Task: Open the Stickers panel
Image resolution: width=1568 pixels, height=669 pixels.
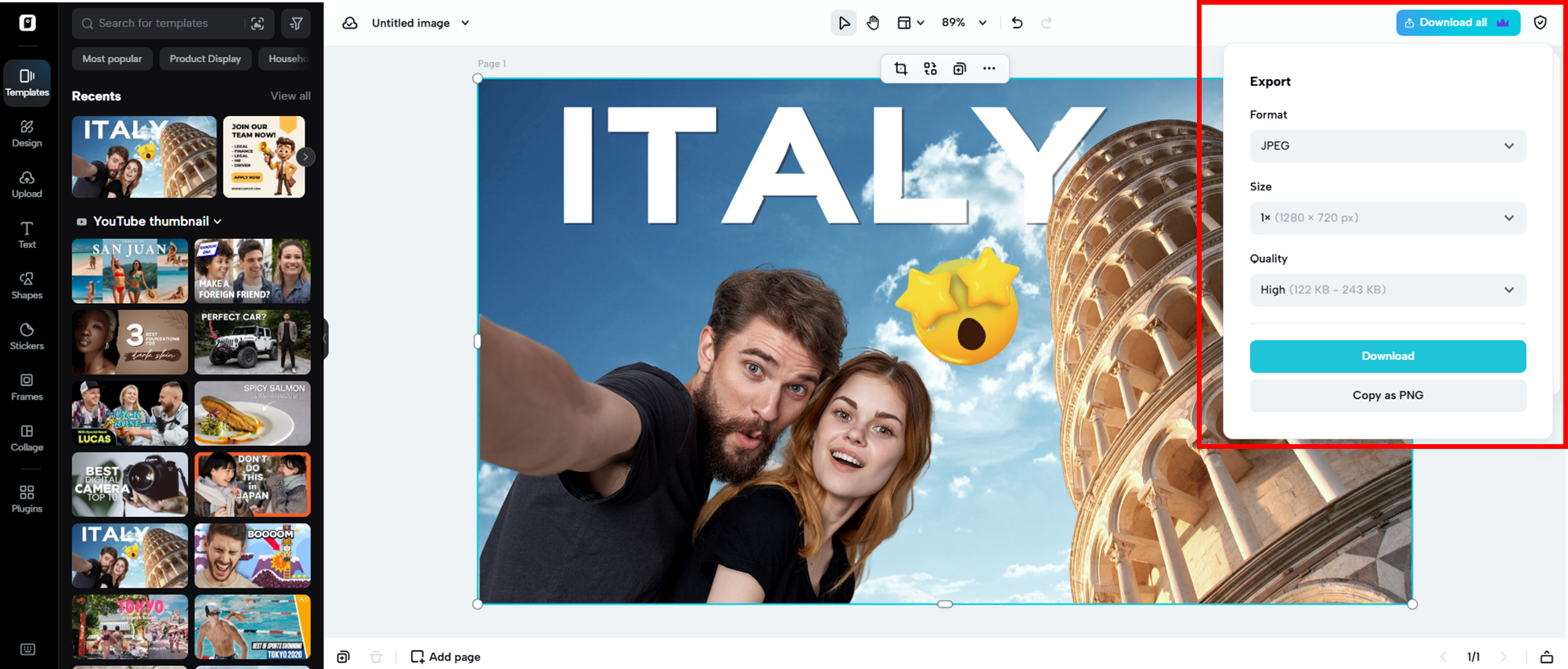Action: 27,336
